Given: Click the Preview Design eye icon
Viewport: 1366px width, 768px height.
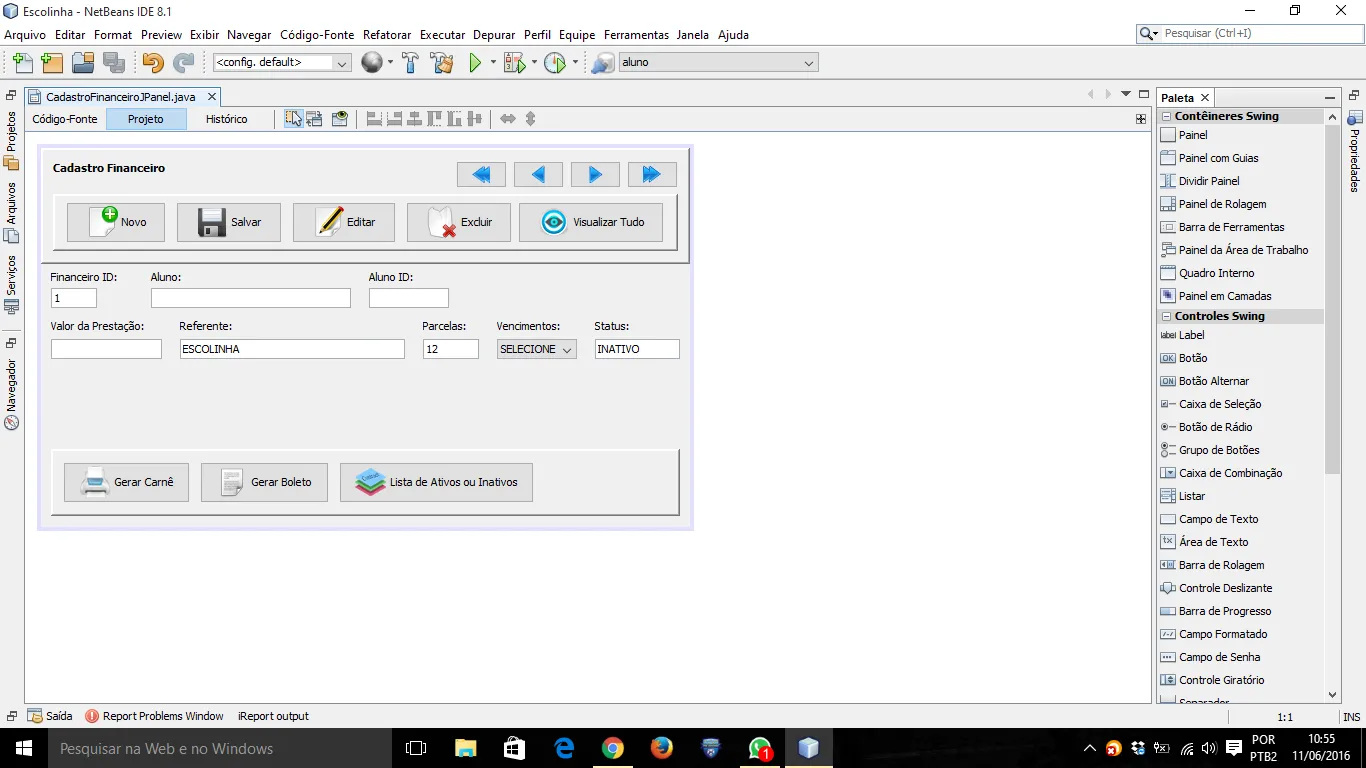Looking at the screenshot, I should [340, 119].
